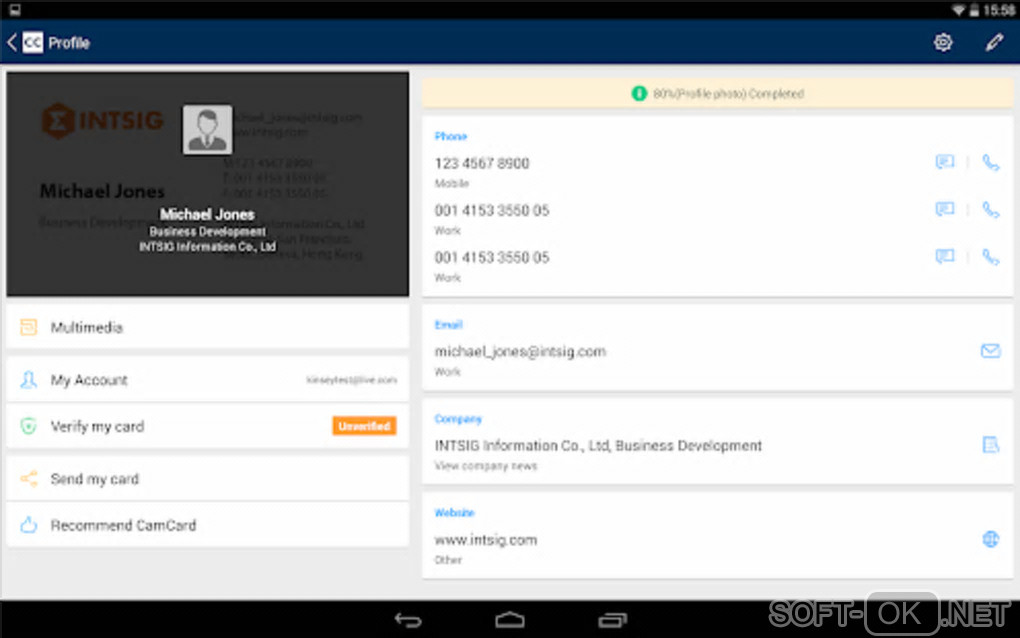Tap the Multimedia icon
The width and height of the screenshot is (1020, 638).
pos(29,327)
